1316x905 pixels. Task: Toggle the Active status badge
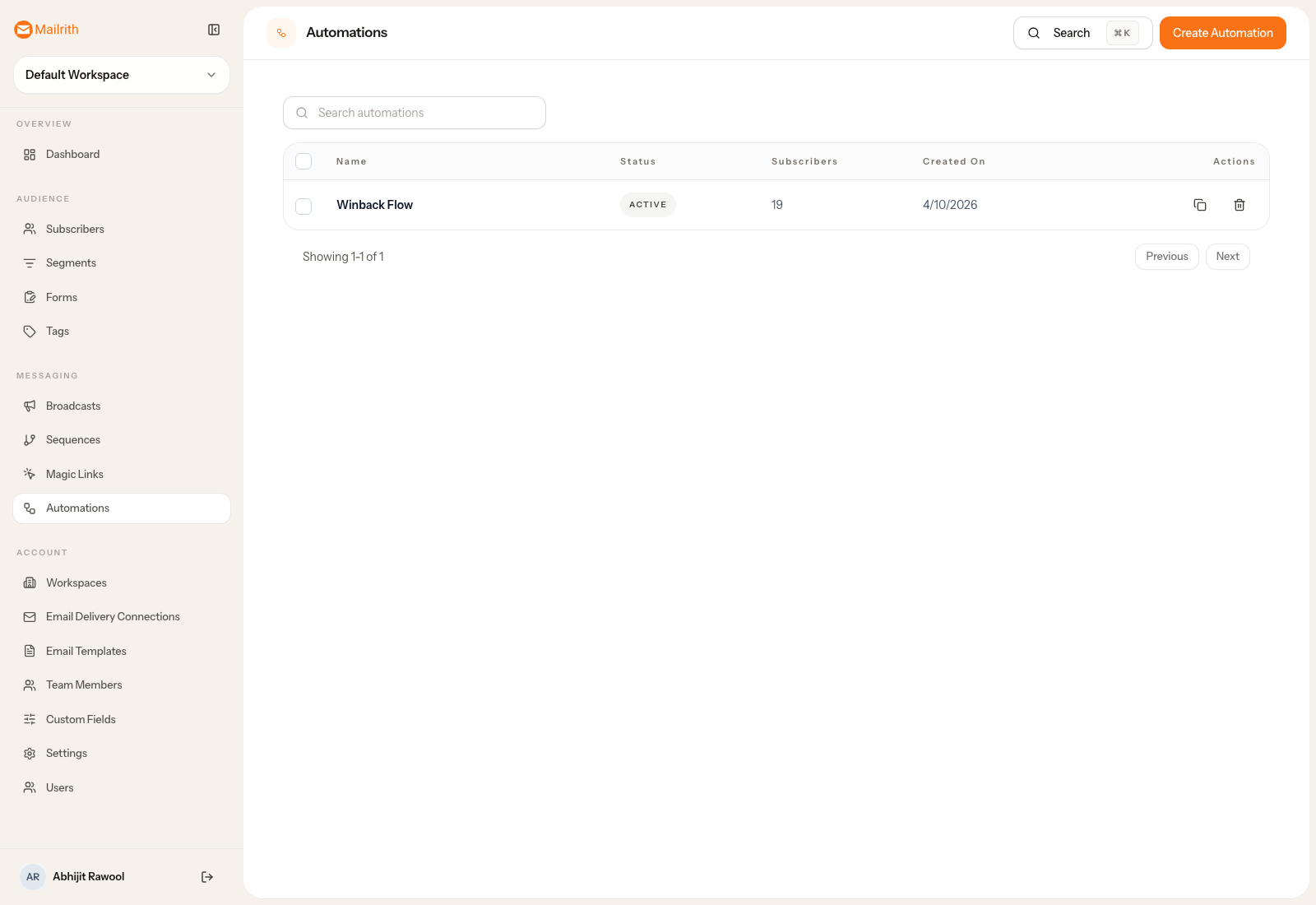coord(647,204)
